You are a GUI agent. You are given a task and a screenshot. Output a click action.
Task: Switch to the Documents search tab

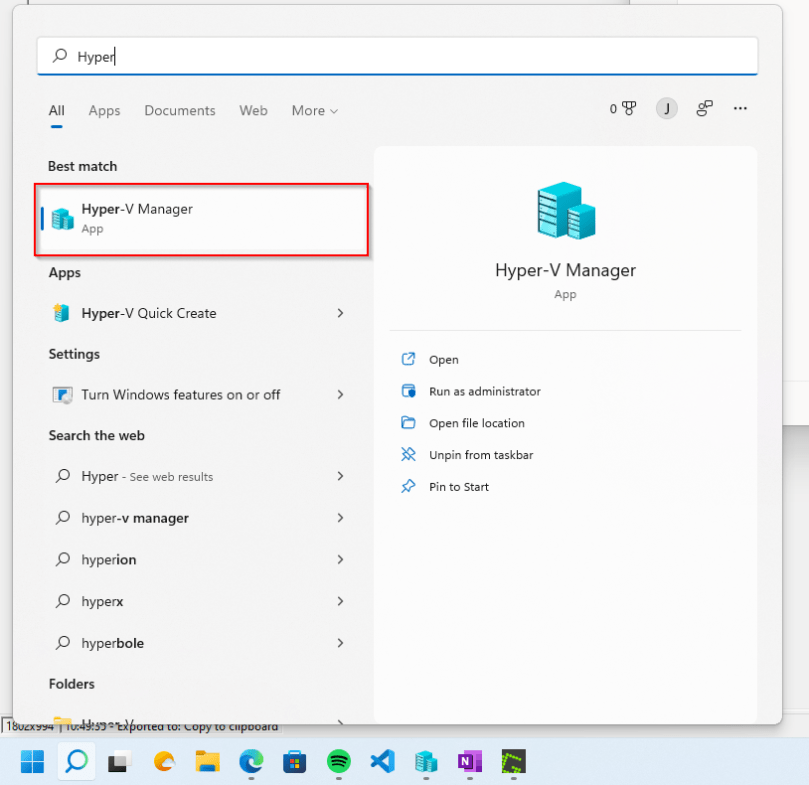[x=179, y=111]
